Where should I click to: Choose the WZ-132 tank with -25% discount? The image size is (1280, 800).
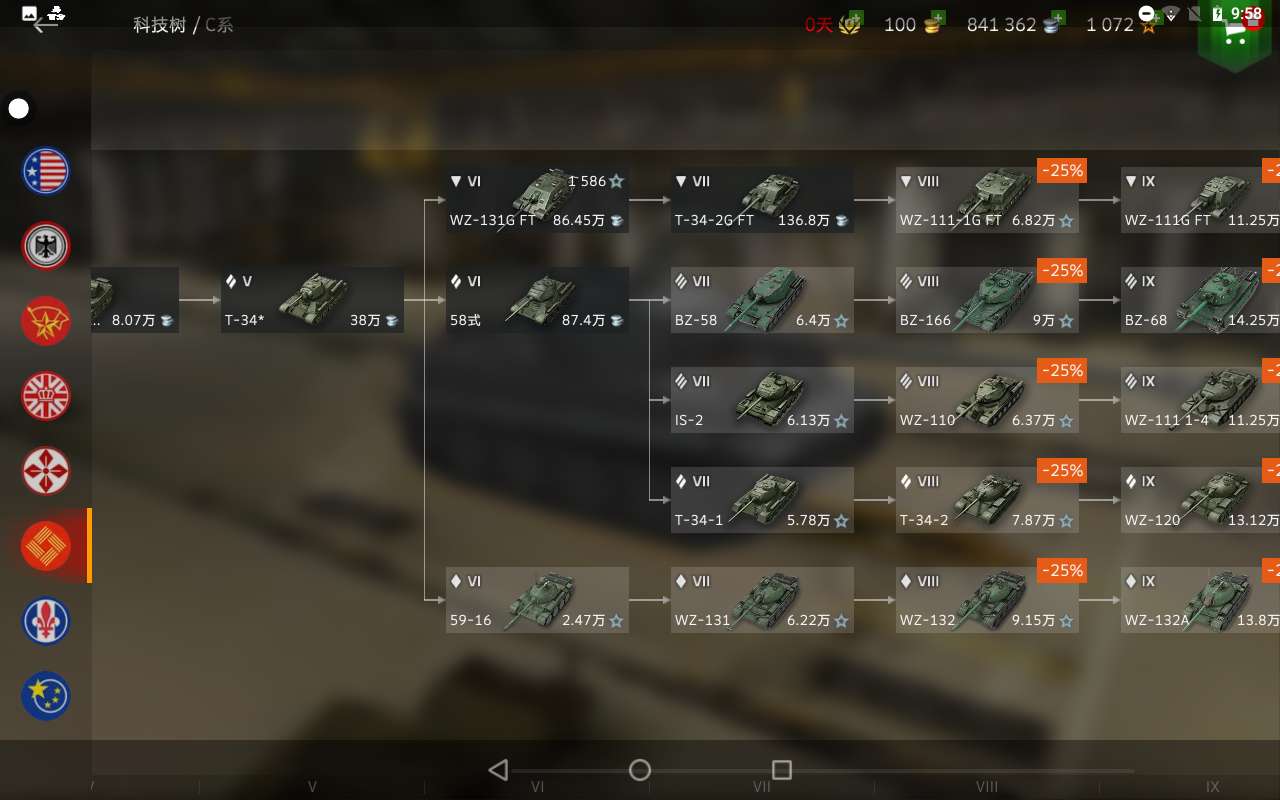click(987, 600)
